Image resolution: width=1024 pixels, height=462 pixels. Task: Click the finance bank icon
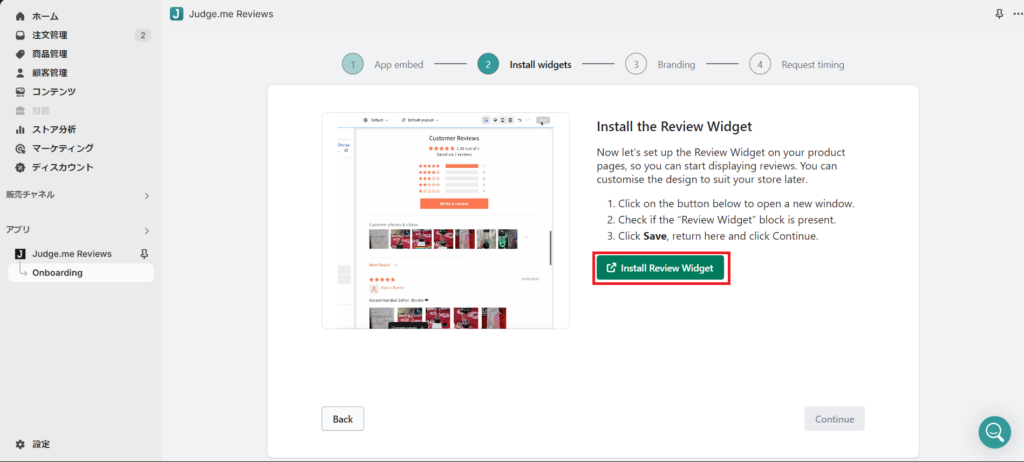20,110
